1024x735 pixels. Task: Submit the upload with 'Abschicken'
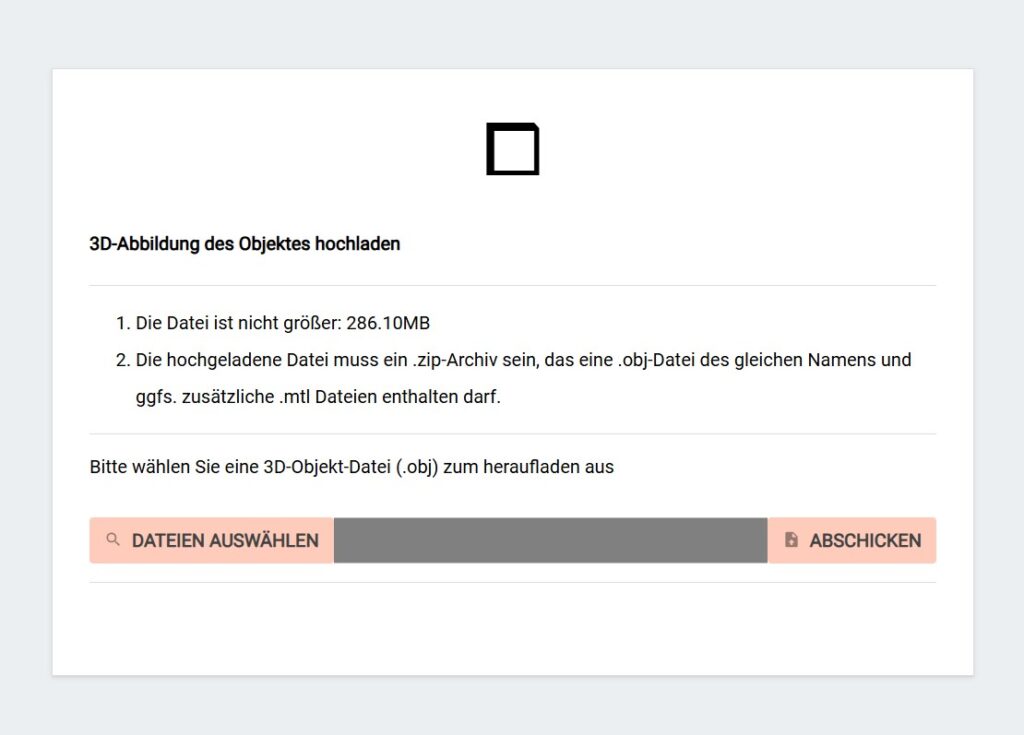pos(852,540)
